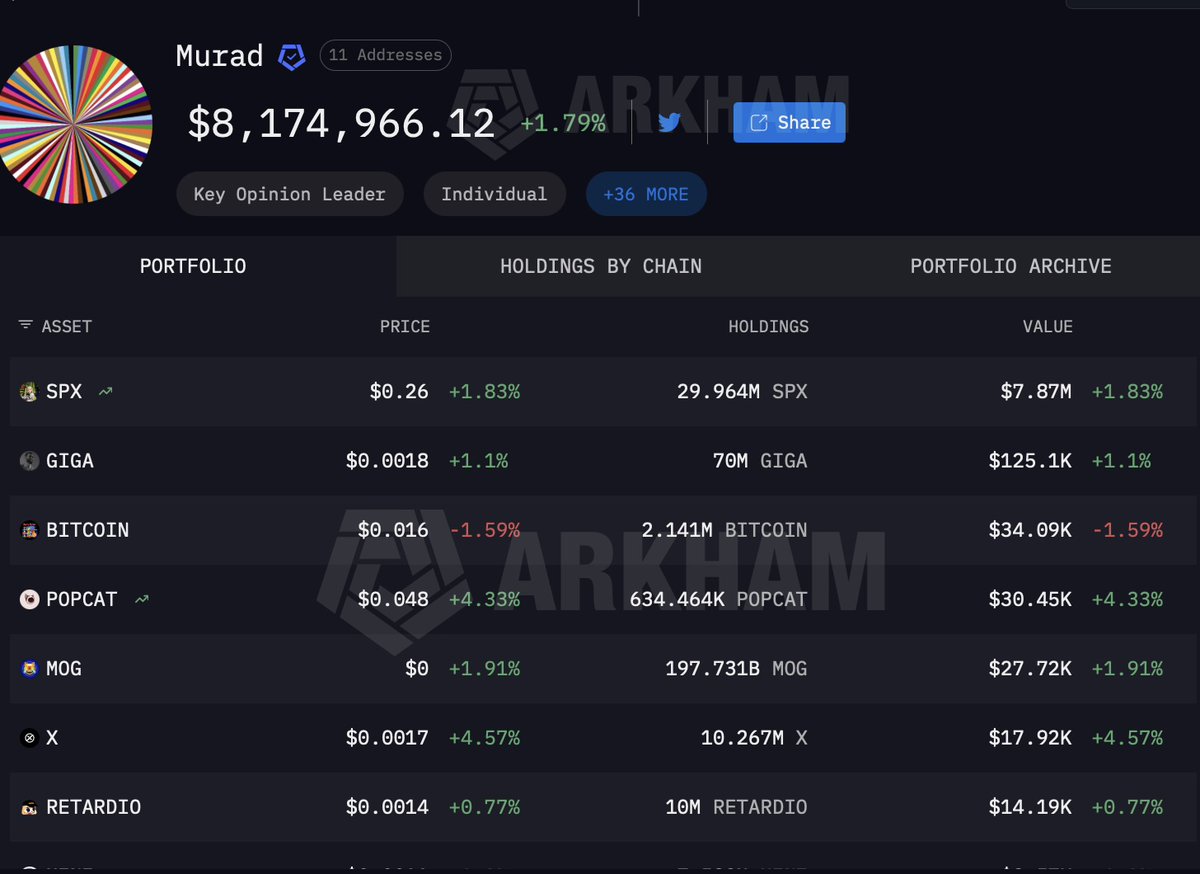
Task: Click the trending arrow beside SPX
Action: click(x=105, y=392)
